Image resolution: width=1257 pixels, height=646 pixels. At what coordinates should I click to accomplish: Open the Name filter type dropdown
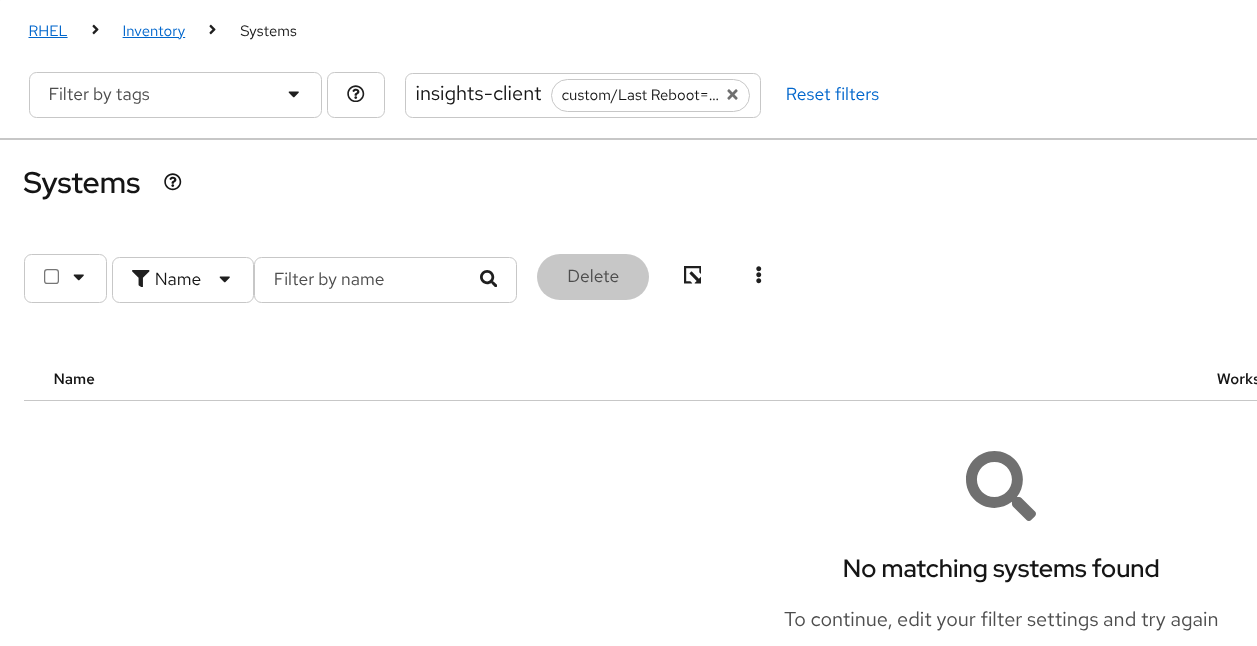(183, 279)
